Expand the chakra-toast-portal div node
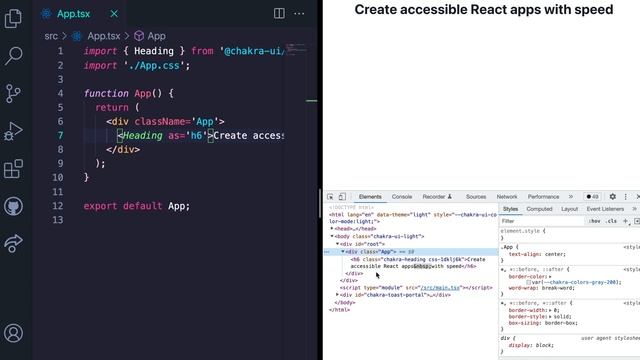 tap(338, 295)
